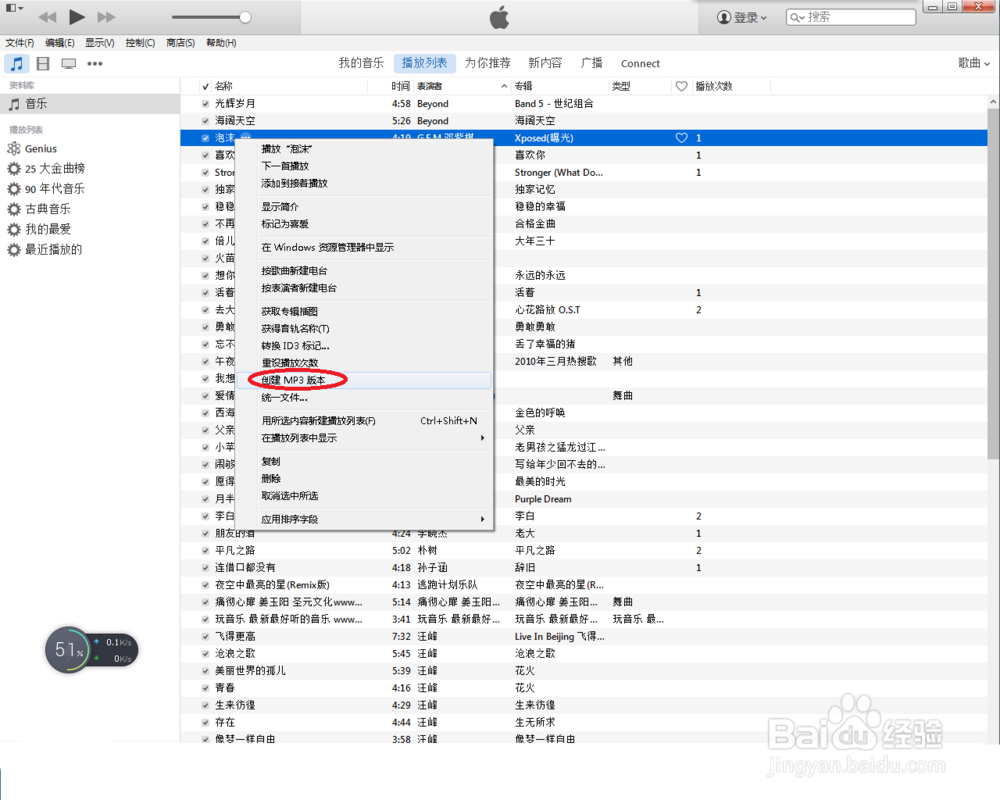Select the song row 夜空中最亮的星(Remix版)
This screenshot has height=800, width=1000.
click(584, 584)
